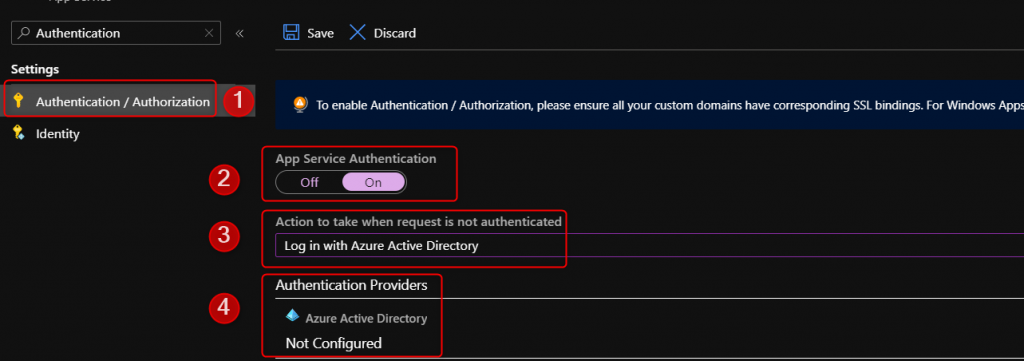
Task: Click the Discard X icon
Action: click(358, 33)
